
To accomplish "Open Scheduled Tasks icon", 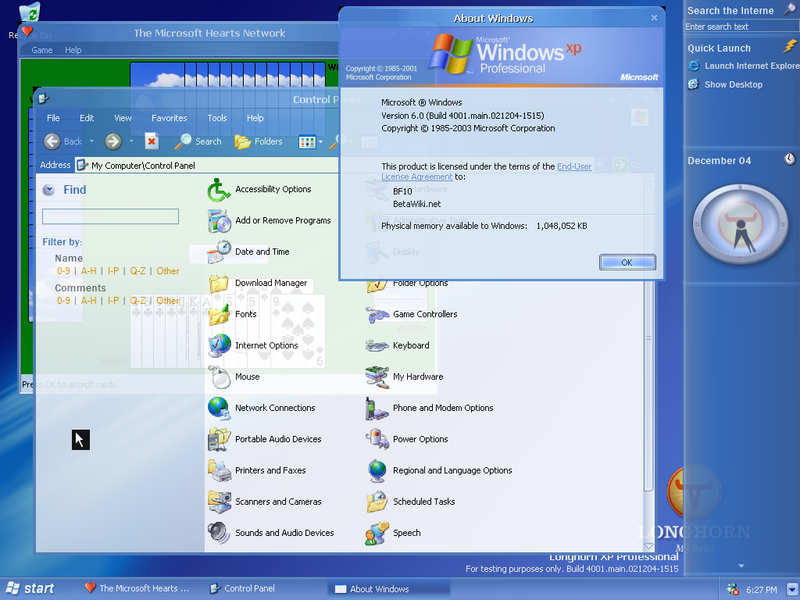I will 377,502.
